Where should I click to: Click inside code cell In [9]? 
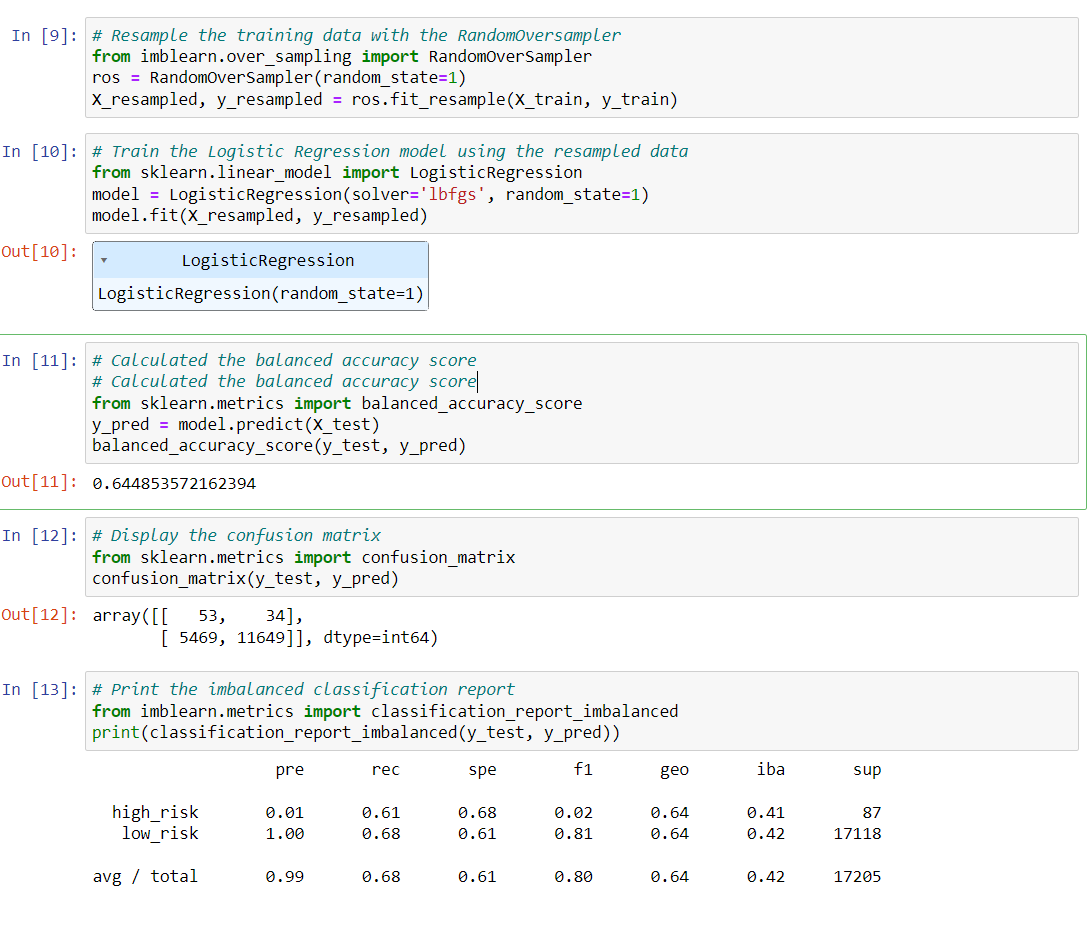tap(582, 68)
